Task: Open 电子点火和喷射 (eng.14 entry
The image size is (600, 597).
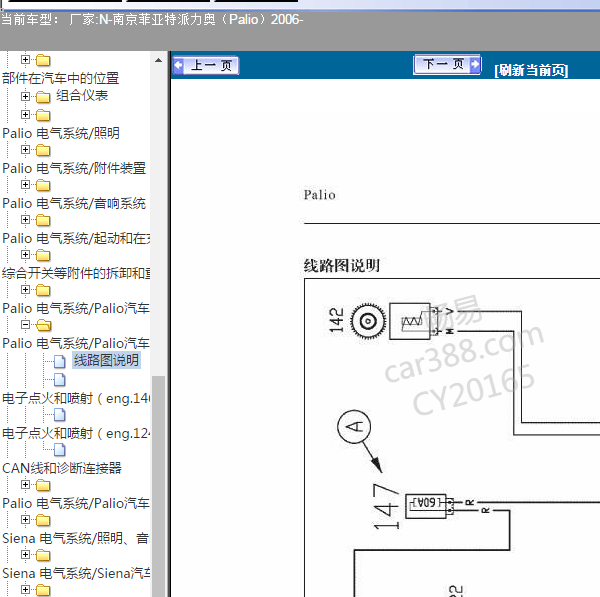Action: [x=76, y=398]
